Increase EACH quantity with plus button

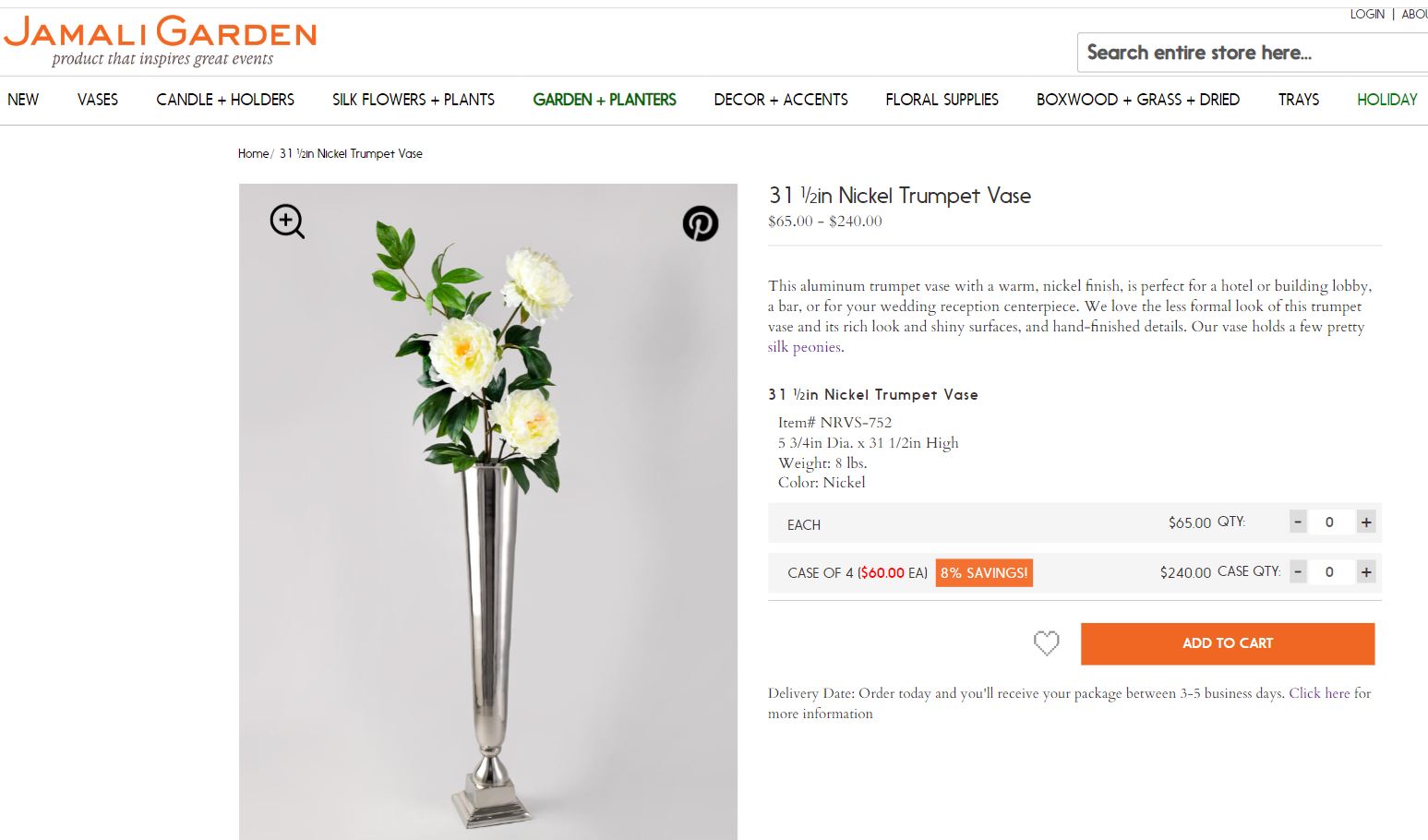pyautogui.click(x=1366, y=522)
